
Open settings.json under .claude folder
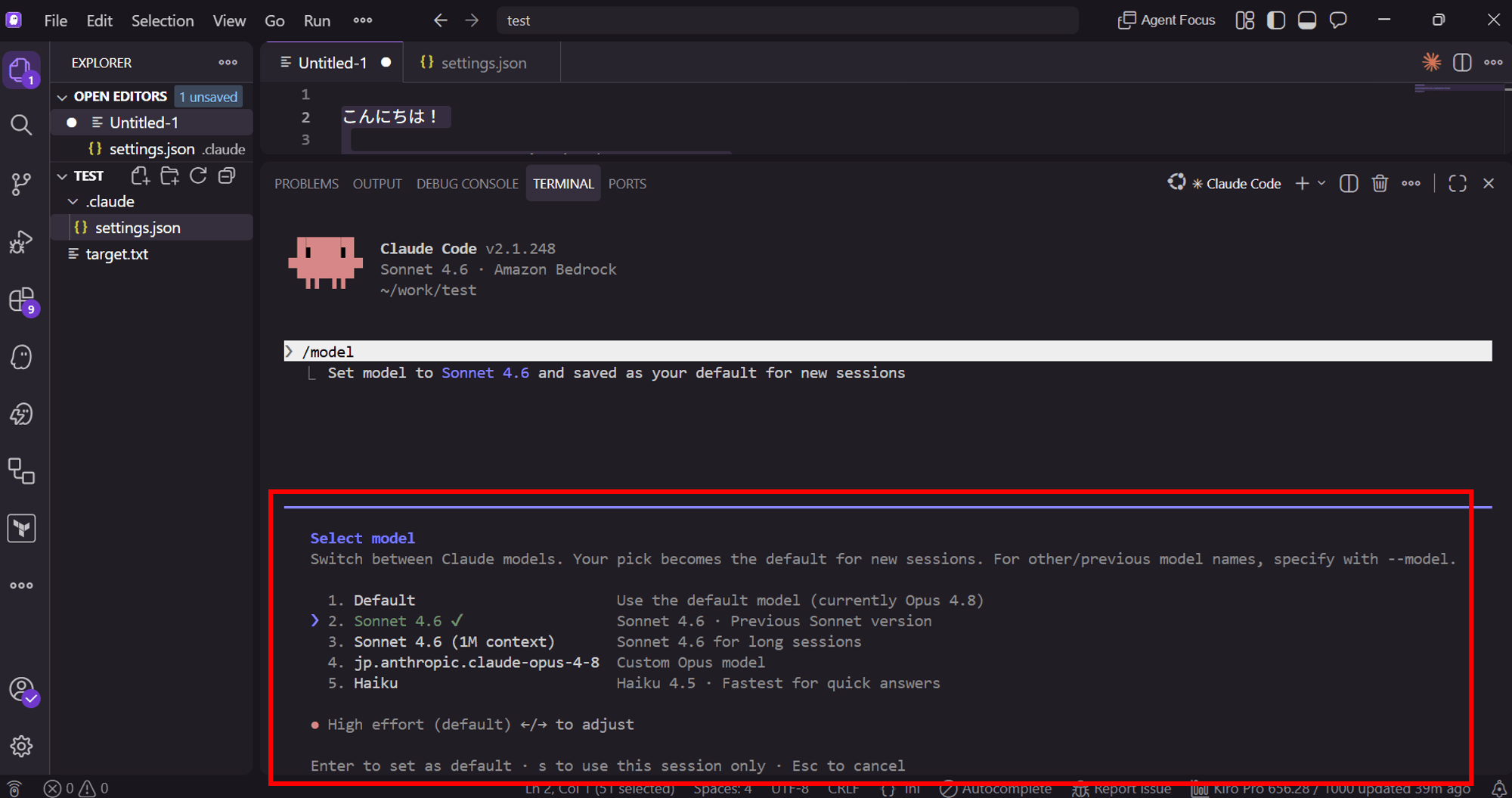(x=151, y=228)
